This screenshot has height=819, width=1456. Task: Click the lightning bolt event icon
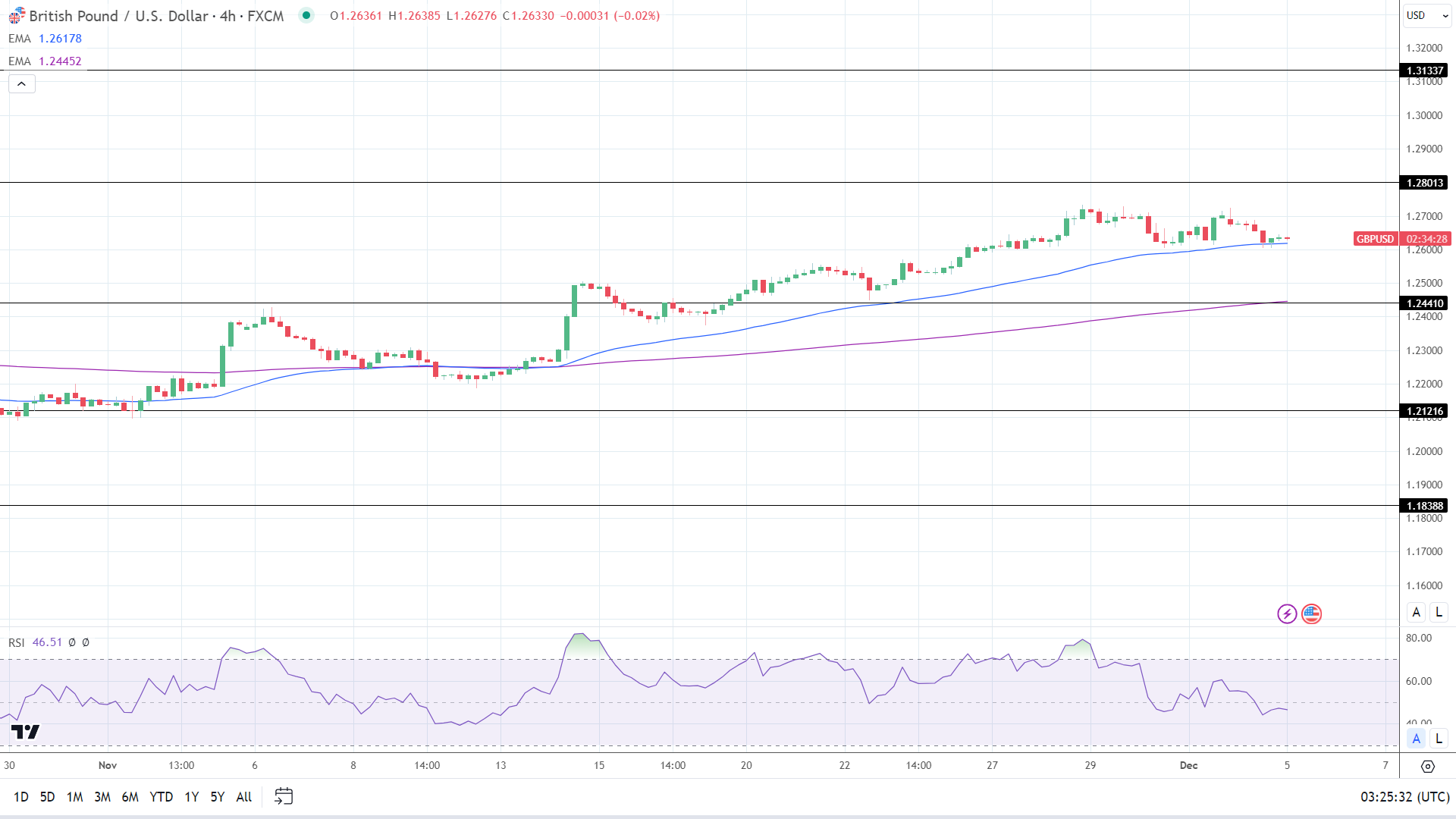pos(1287,613)
